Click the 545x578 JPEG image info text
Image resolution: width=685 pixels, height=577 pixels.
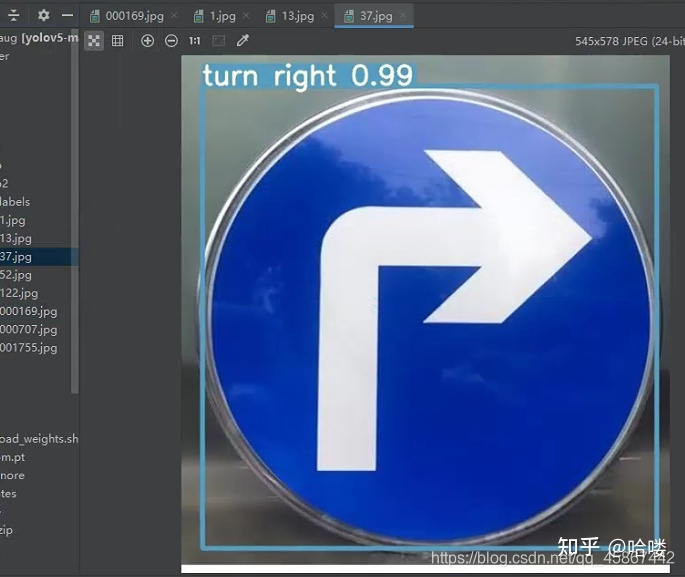[630, 41]
